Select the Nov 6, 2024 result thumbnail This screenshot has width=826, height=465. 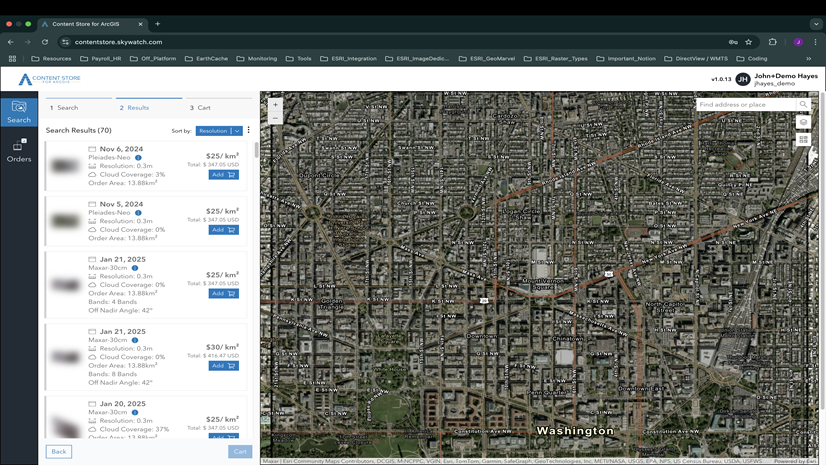65,166
